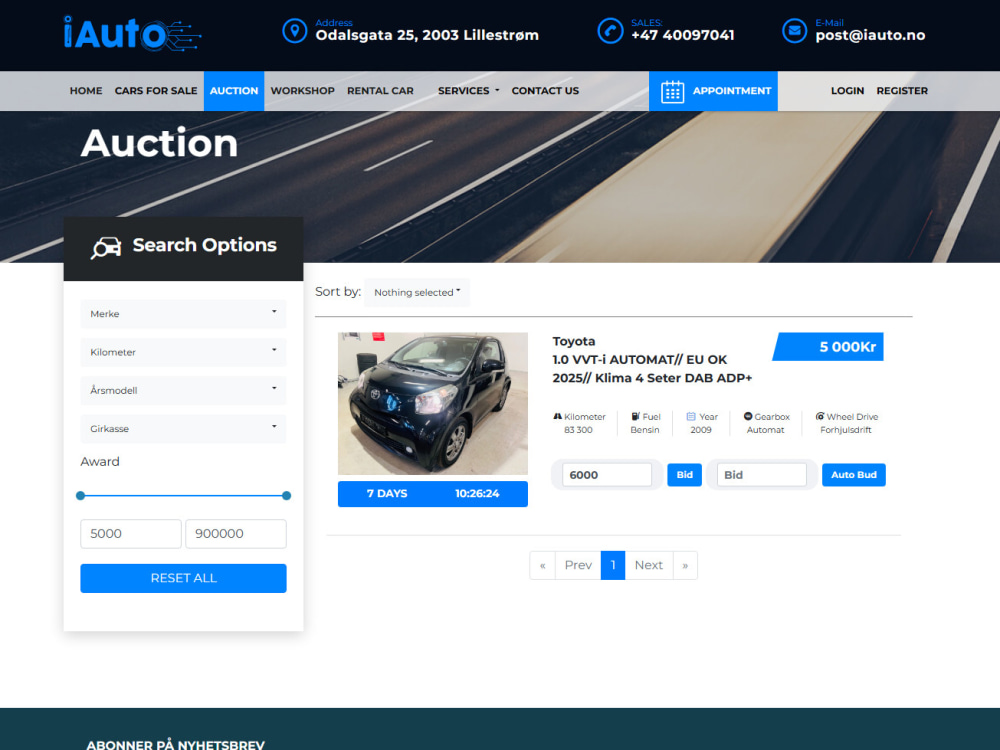The width and height of the screenshot is (1000, 750).
Task: Click the Auto Bud button
Action: 853,474
